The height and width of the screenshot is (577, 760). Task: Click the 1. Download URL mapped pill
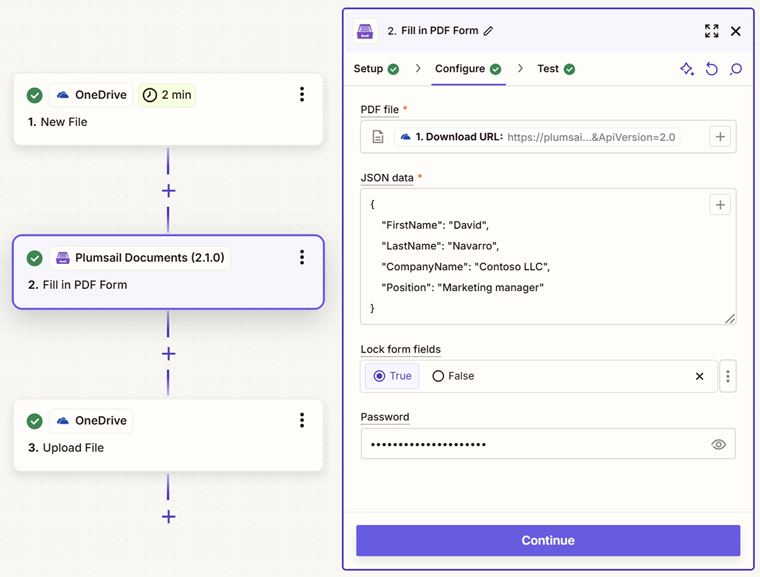(x=537, y=137)
